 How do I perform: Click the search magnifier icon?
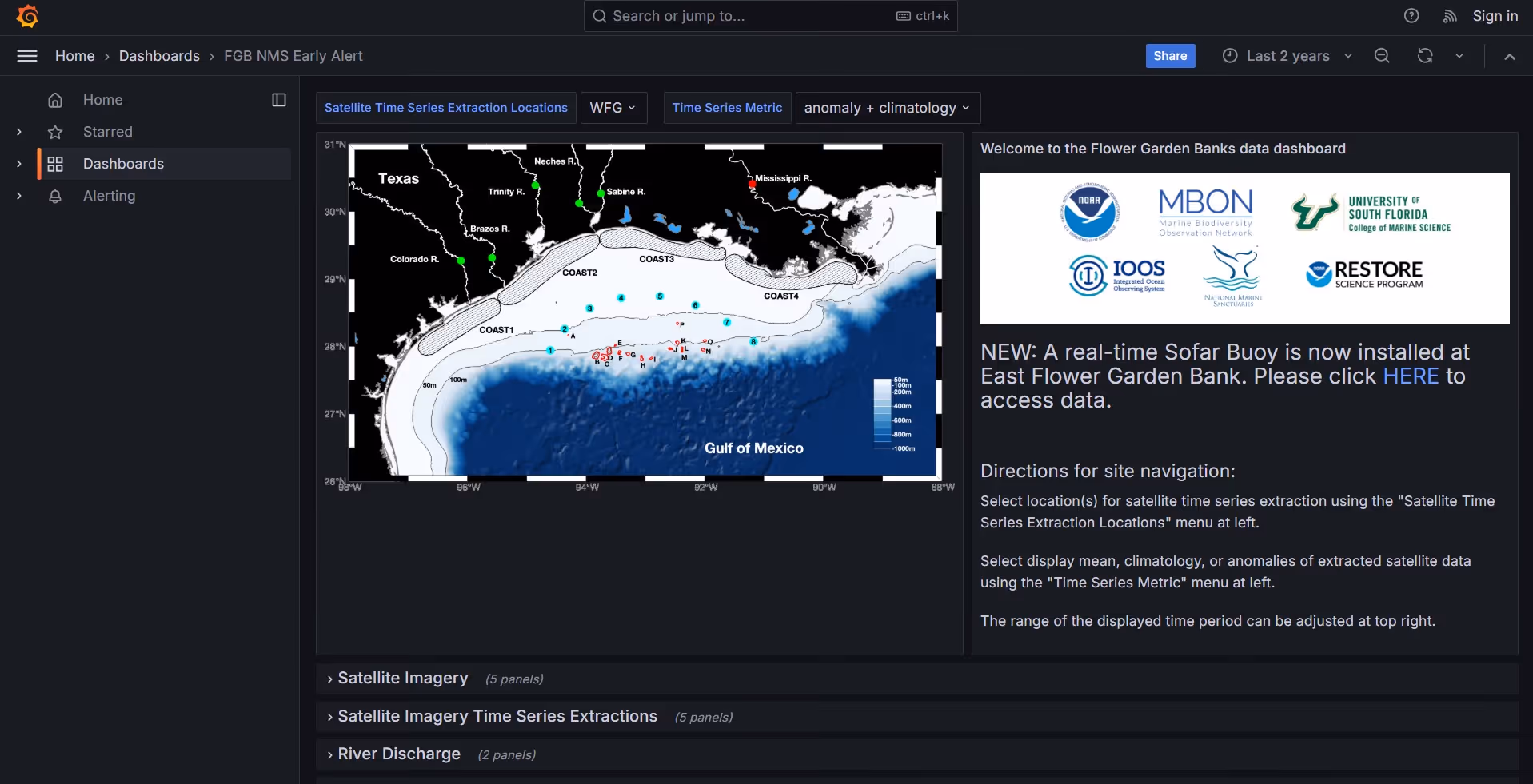pos(600,16)
